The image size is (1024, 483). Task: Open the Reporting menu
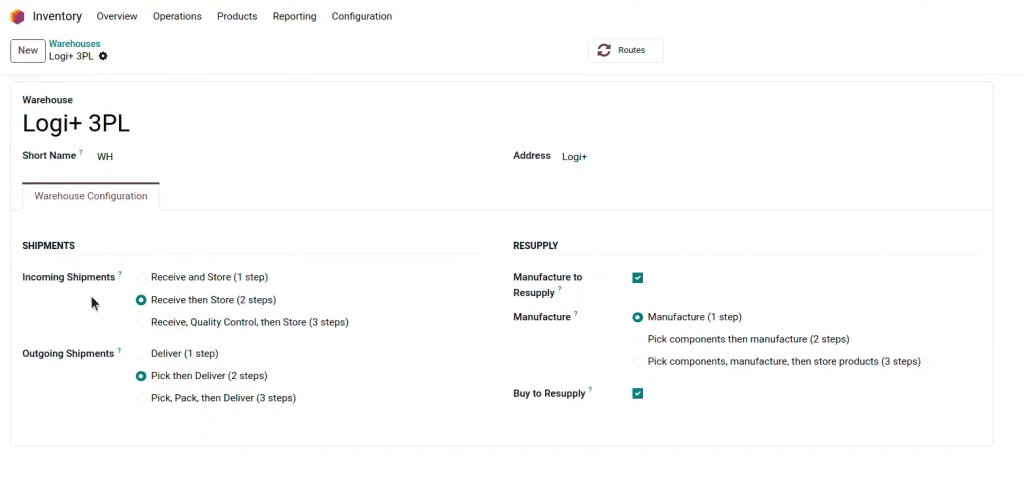tap(295, 16)
